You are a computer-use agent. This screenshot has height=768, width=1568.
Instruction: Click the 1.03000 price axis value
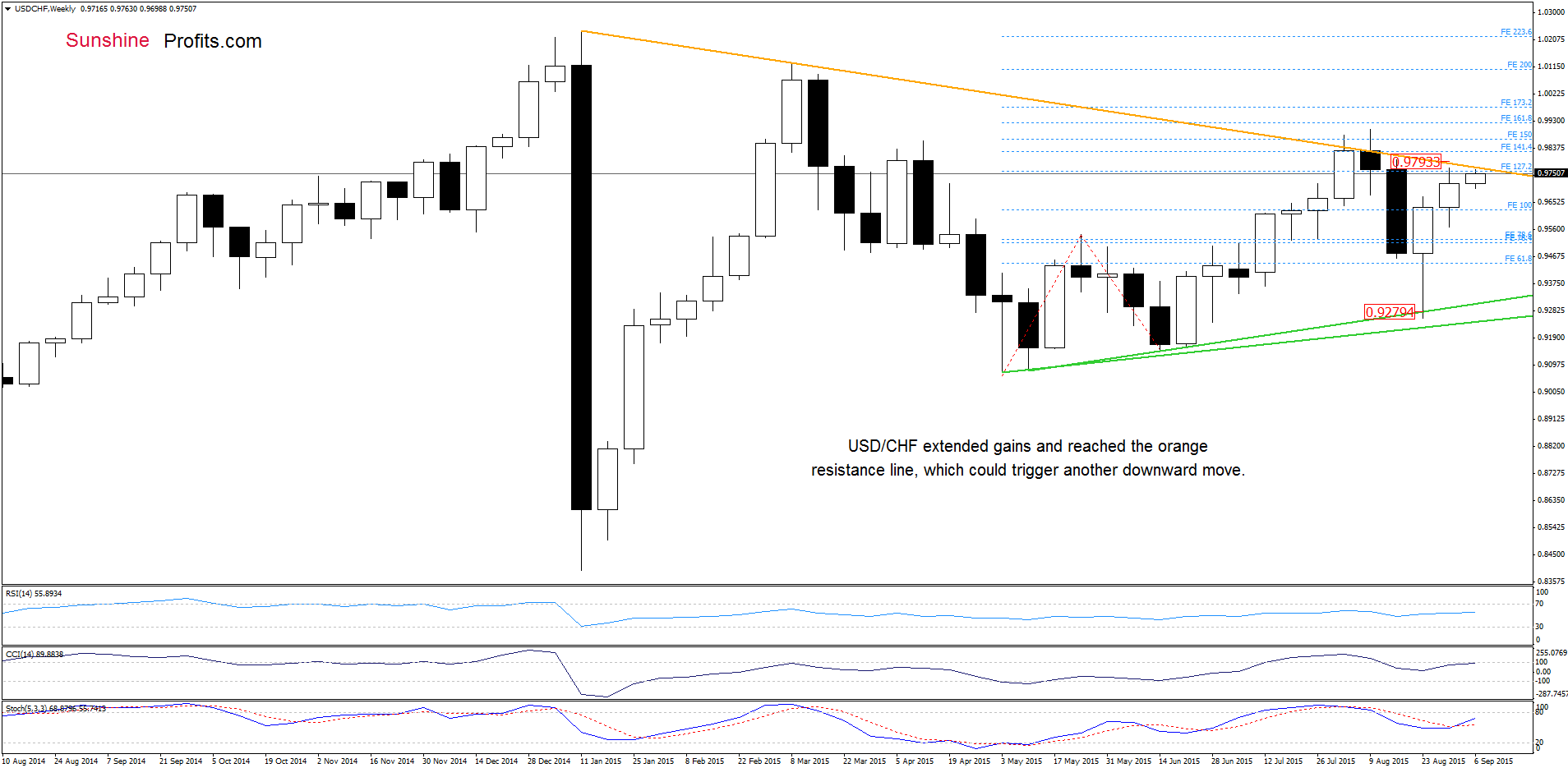coord(1551,12)
